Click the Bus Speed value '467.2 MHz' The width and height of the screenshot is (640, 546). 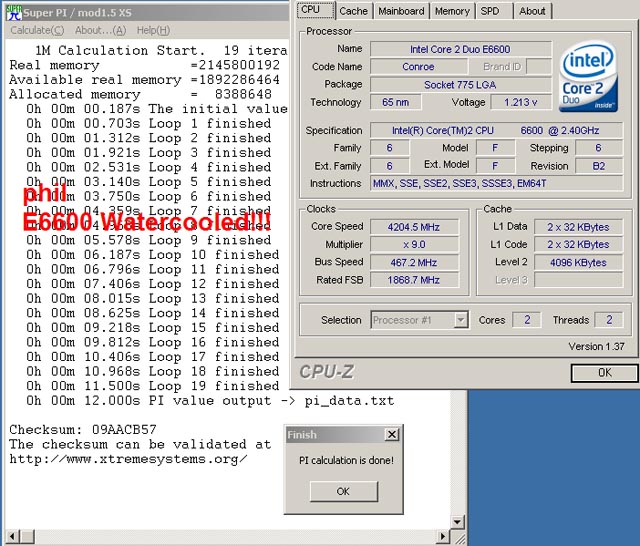tap(414, 262)
